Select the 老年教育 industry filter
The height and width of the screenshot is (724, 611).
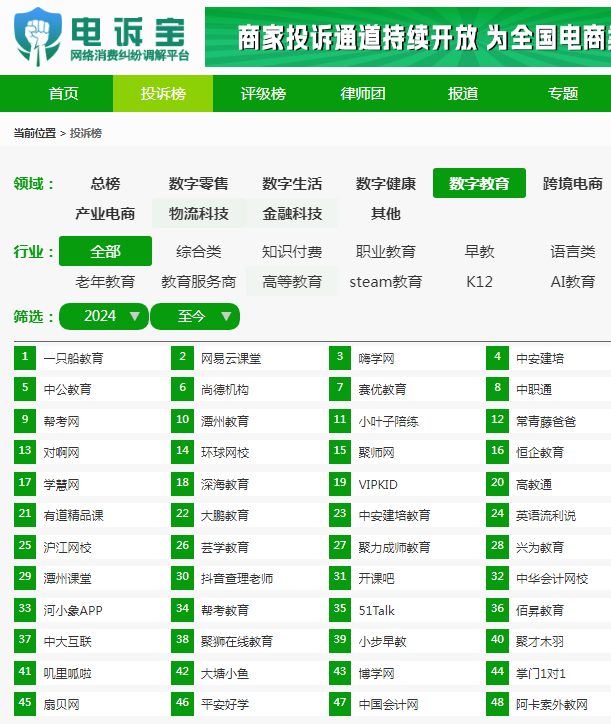[105, 281]
